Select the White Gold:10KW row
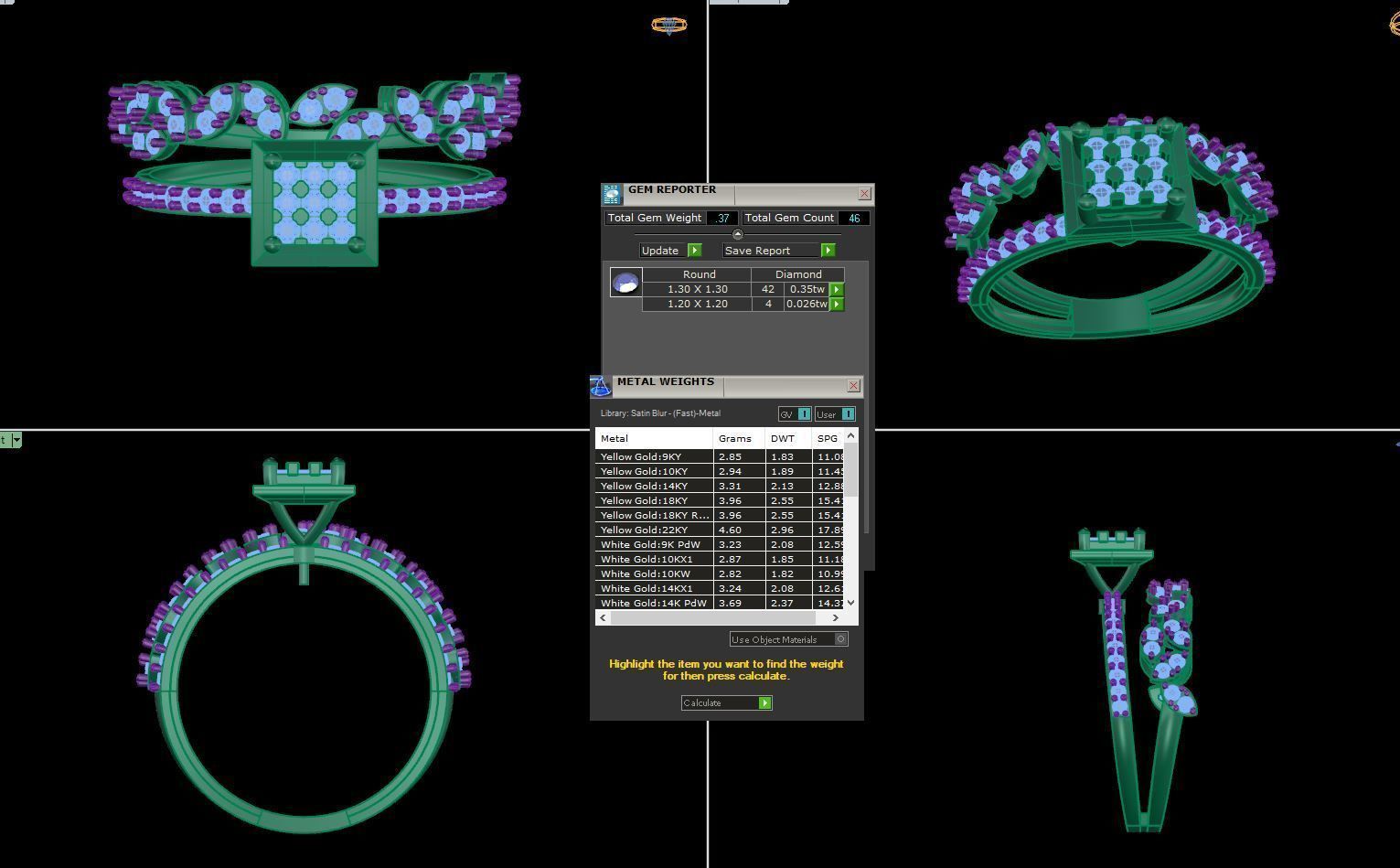 pyautogui.click(x=719, y=574)
